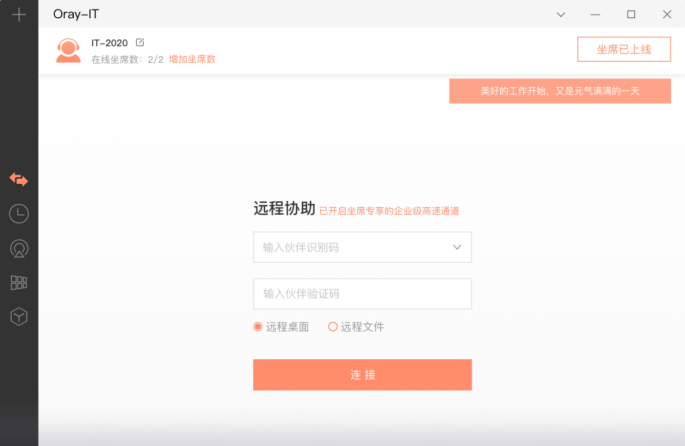This screenshot has width=685, height=446.
Task: Open the title bar dropdown chevron menu
Action: tap(561, 14)
